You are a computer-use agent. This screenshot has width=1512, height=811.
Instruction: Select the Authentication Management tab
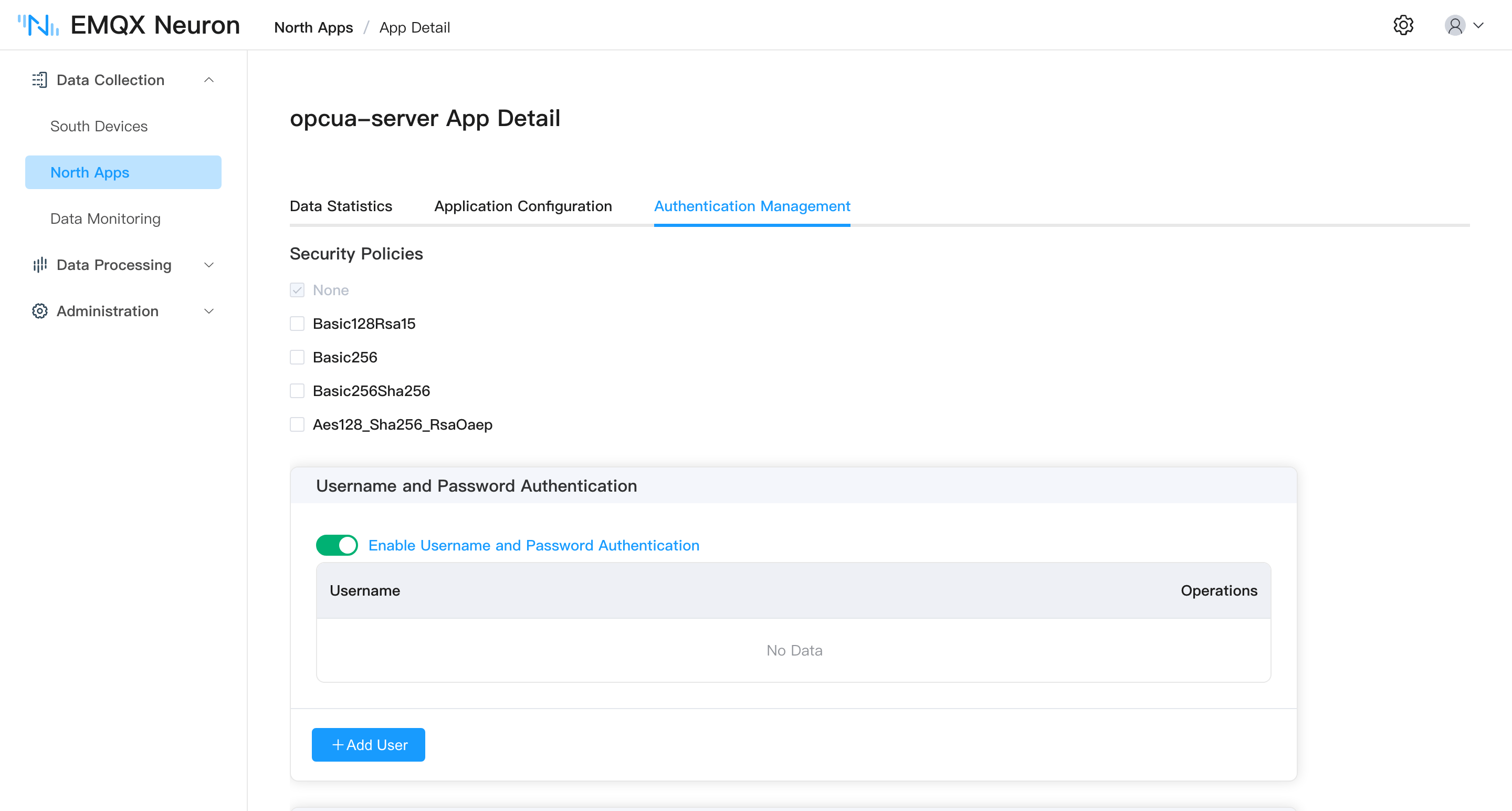tap(752, 206)
